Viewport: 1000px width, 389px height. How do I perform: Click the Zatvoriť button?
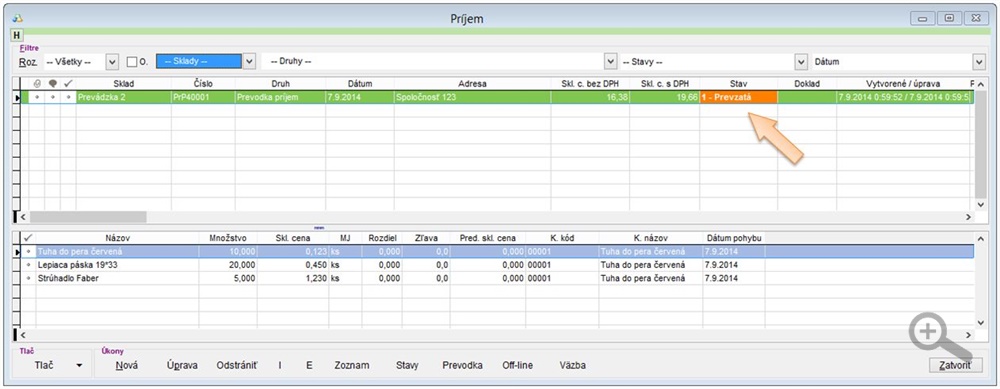click(955, 366)
